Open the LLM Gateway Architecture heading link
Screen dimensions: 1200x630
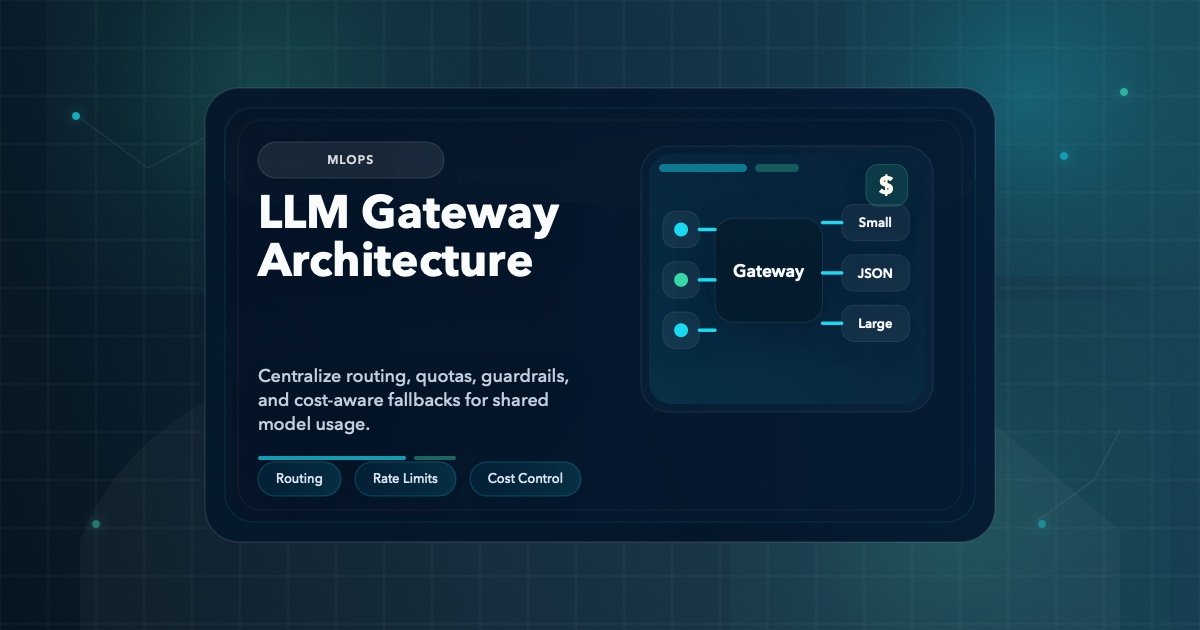tap(408, 237)
